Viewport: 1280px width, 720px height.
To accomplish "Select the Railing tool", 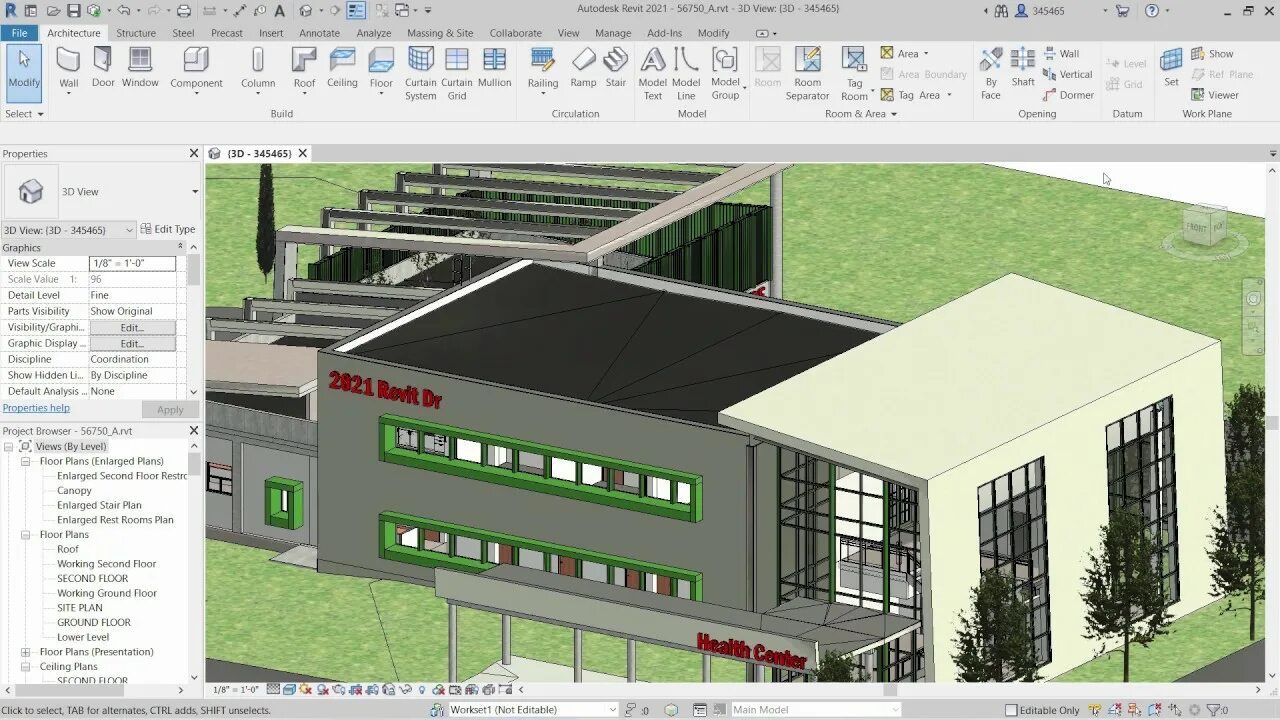I will click(x=542, y=71).
